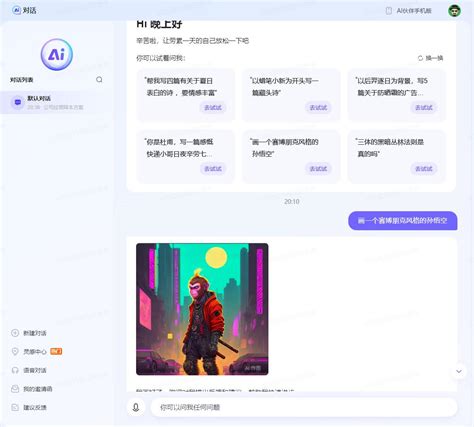Click the scroll-to-bottom chevron button

[x=459, y=371]
